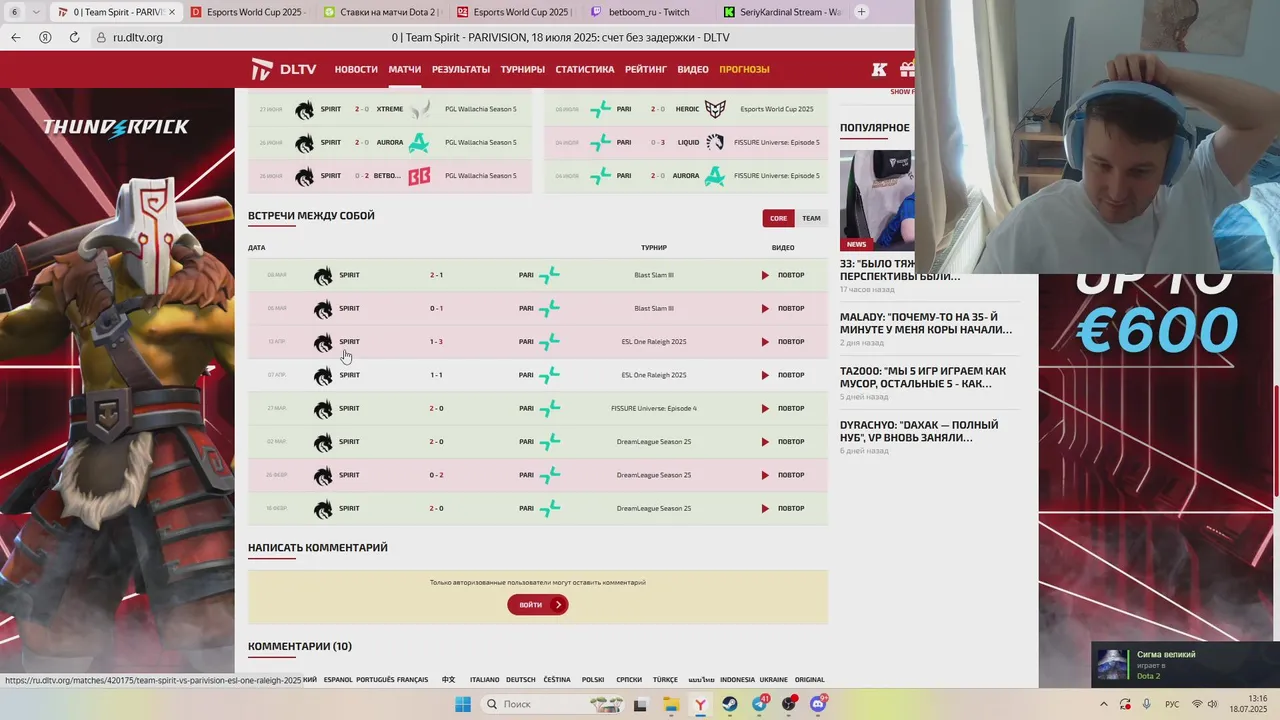Open a new browser tab with plus
This screenshot has width=1280, height=720.
pyautogui.click(x=862, y=12)
